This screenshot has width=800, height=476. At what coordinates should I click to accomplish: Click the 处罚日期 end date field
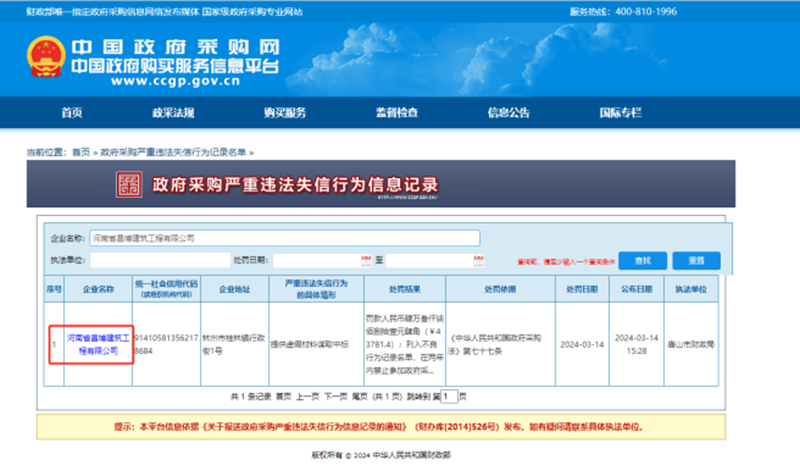[434, 260]
